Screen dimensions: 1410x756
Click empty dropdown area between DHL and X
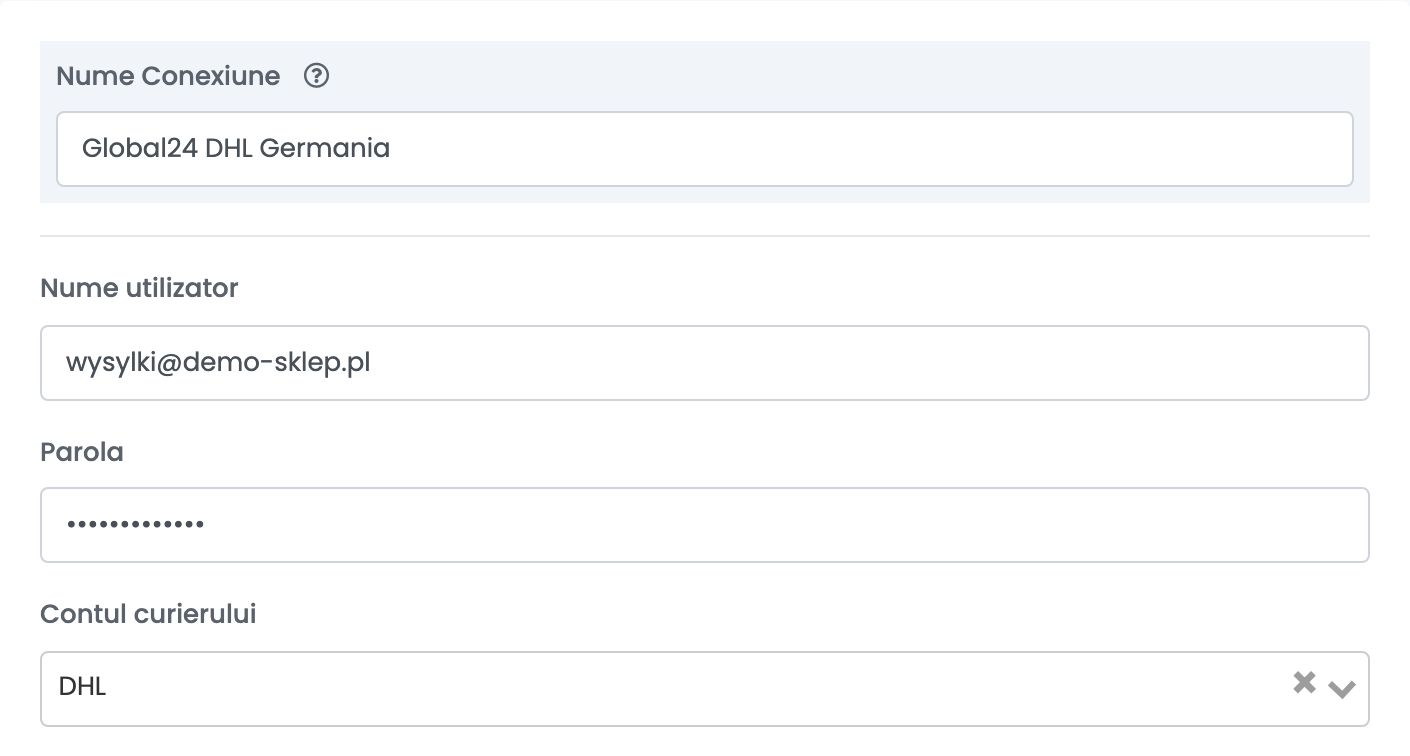click(700, 689)
